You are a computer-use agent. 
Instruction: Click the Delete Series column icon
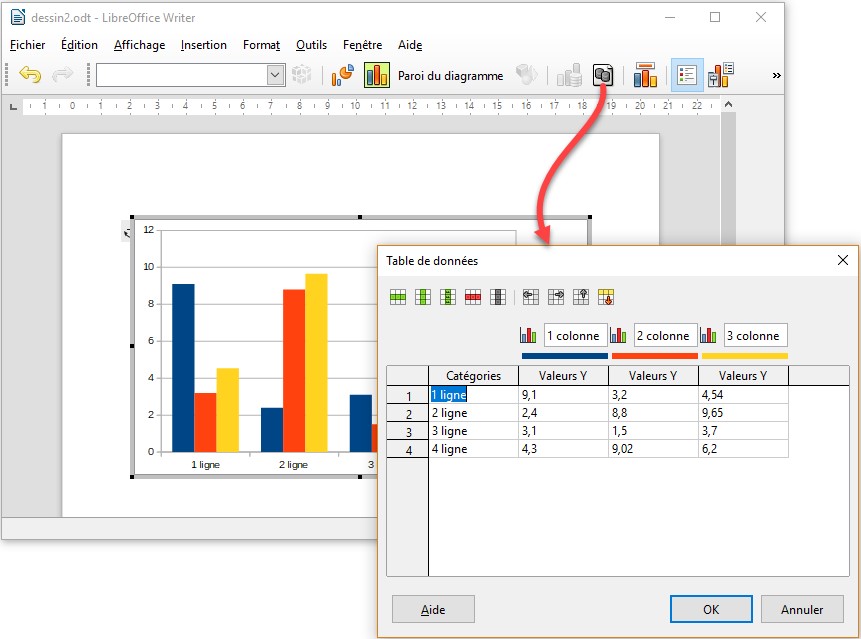pos(498,297)
